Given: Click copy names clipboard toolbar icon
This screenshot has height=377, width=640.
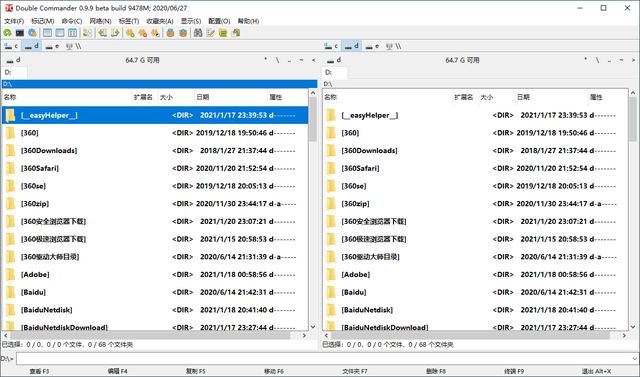Looking at the screenshot, I should (x=236, y=33).
